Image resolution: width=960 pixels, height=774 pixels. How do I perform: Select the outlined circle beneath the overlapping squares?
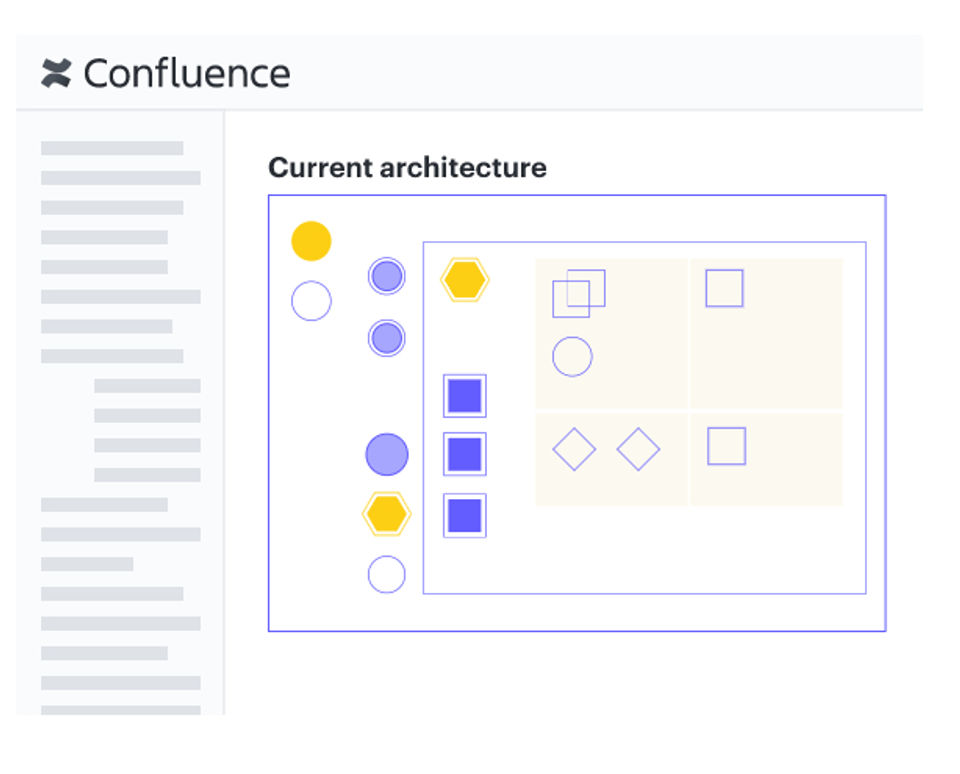(x=572, y=356)
